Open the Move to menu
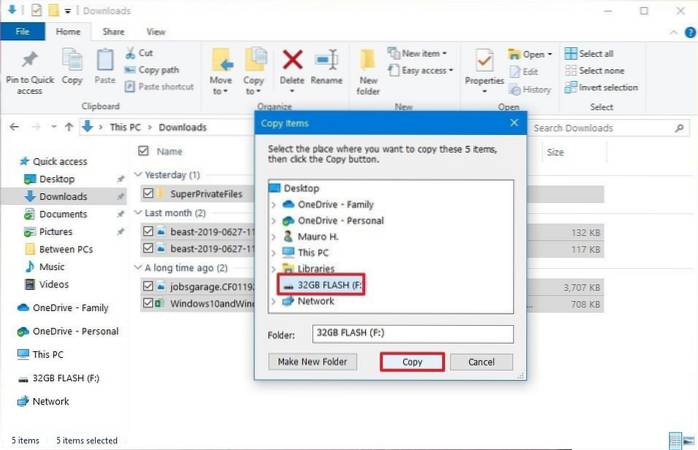The image size is (698, 450). [221, 71]
